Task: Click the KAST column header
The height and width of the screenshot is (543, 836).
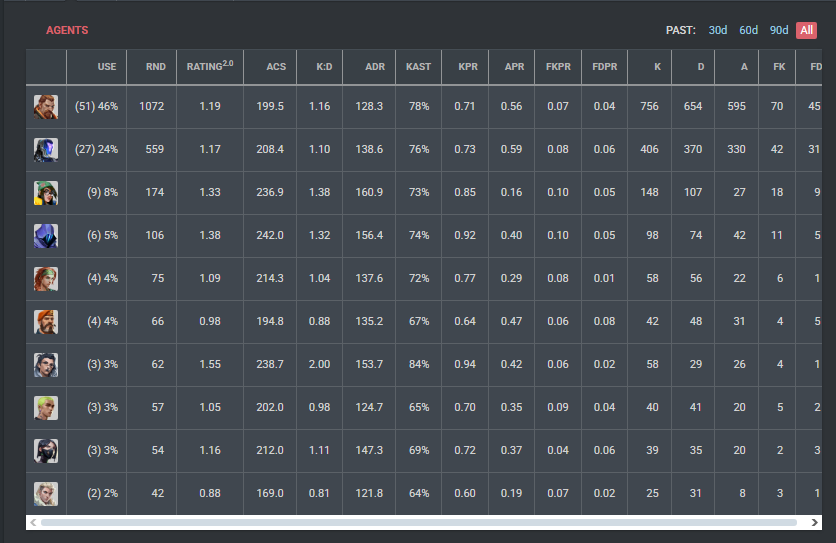Action: click(419, 67)
